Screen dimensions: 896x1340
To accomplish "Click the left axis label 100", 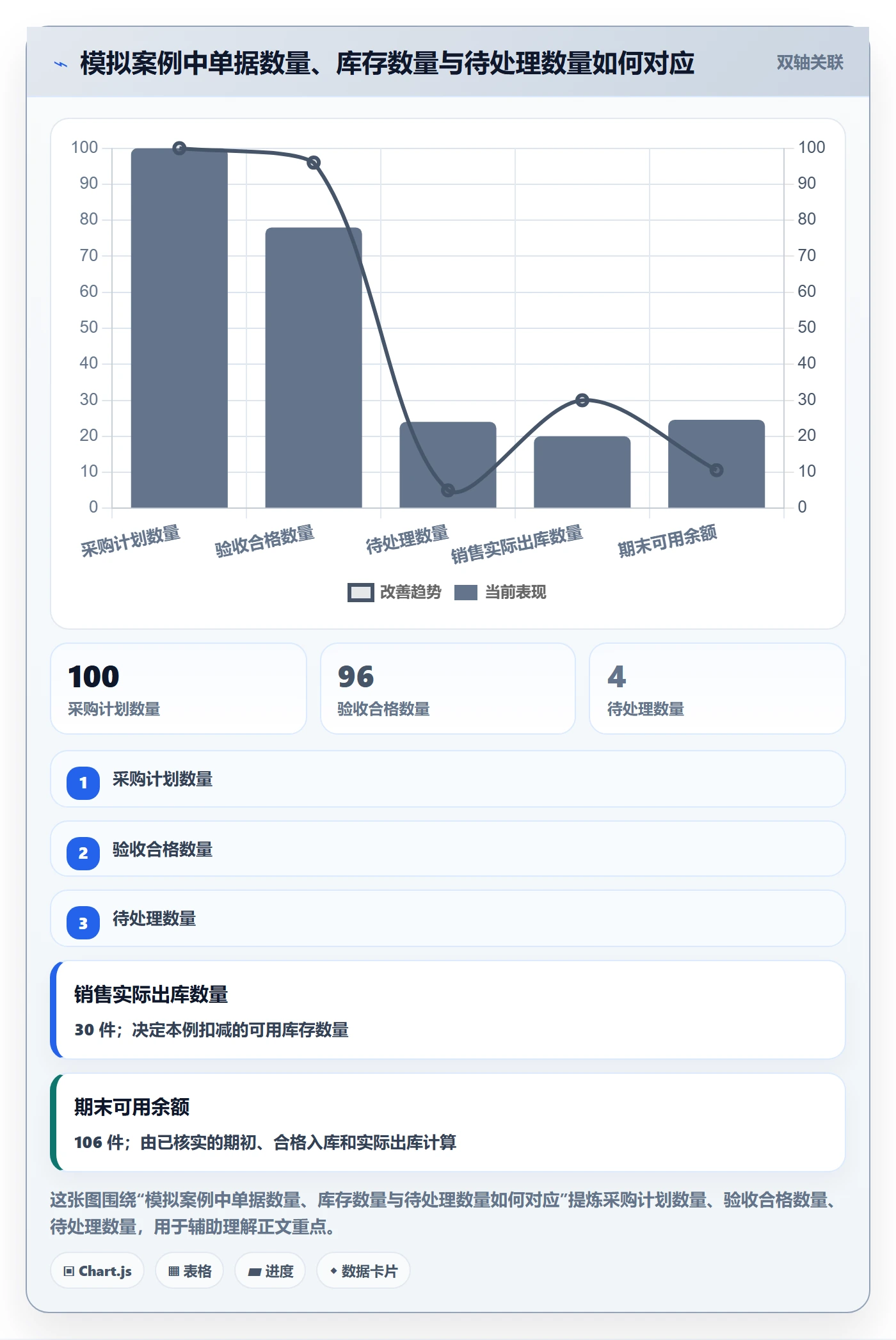I will (84, 148).
